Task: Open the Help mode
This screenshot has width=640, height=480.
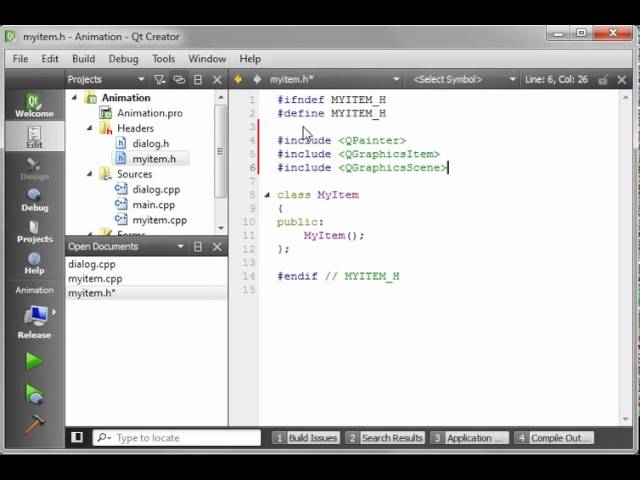Action: (34, 263)
